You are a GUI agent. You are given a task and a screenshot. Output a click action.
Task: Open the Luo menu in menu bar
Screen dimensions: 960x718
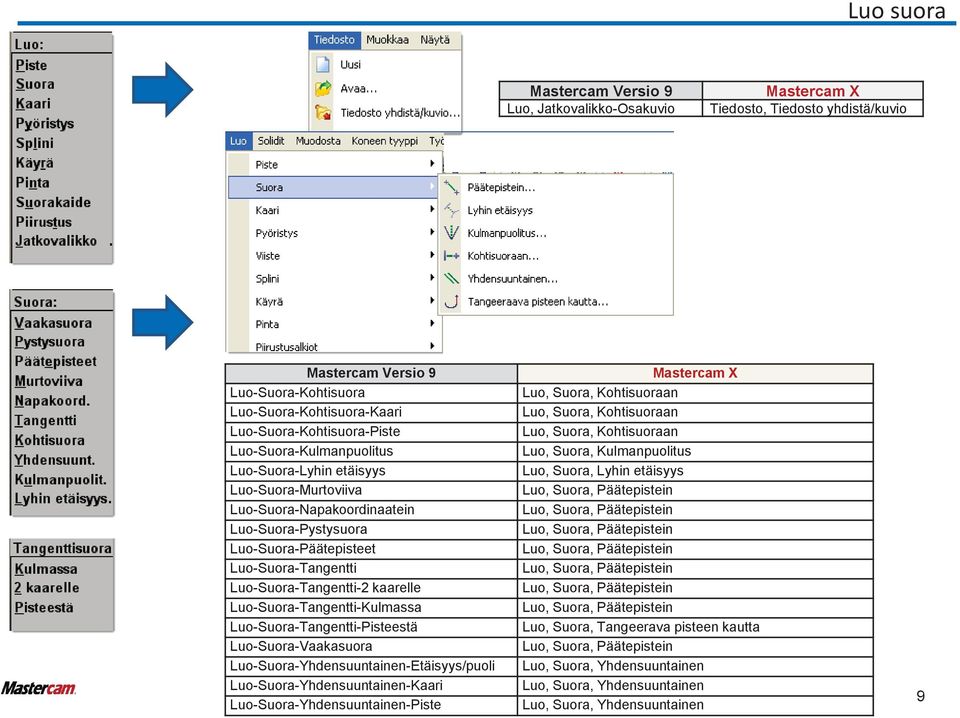click(x=238, y=141)
